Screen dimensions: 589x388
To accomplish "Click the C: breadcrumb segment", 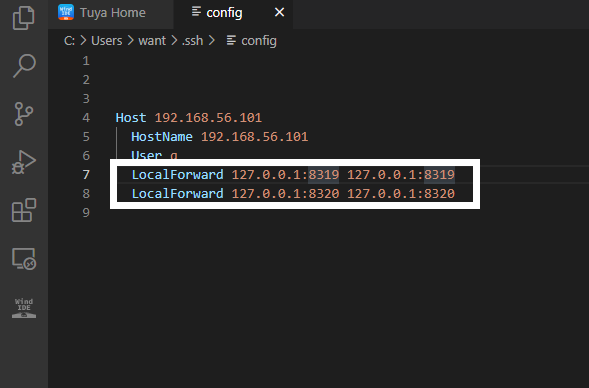I will coord(69,41).
